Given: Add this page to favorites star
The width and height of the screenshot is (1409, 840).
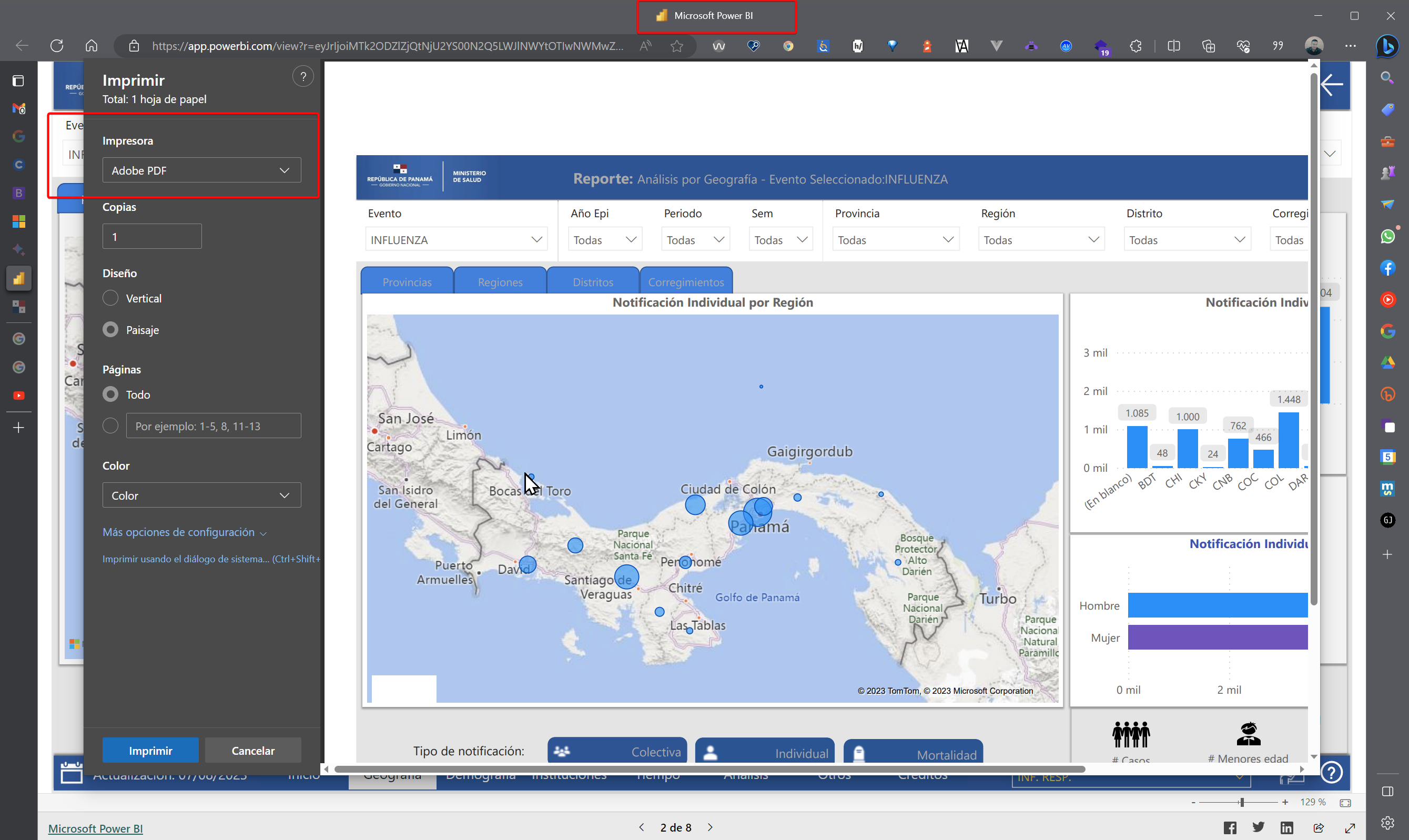Looking at the screenshot, I should coord(677,46).
